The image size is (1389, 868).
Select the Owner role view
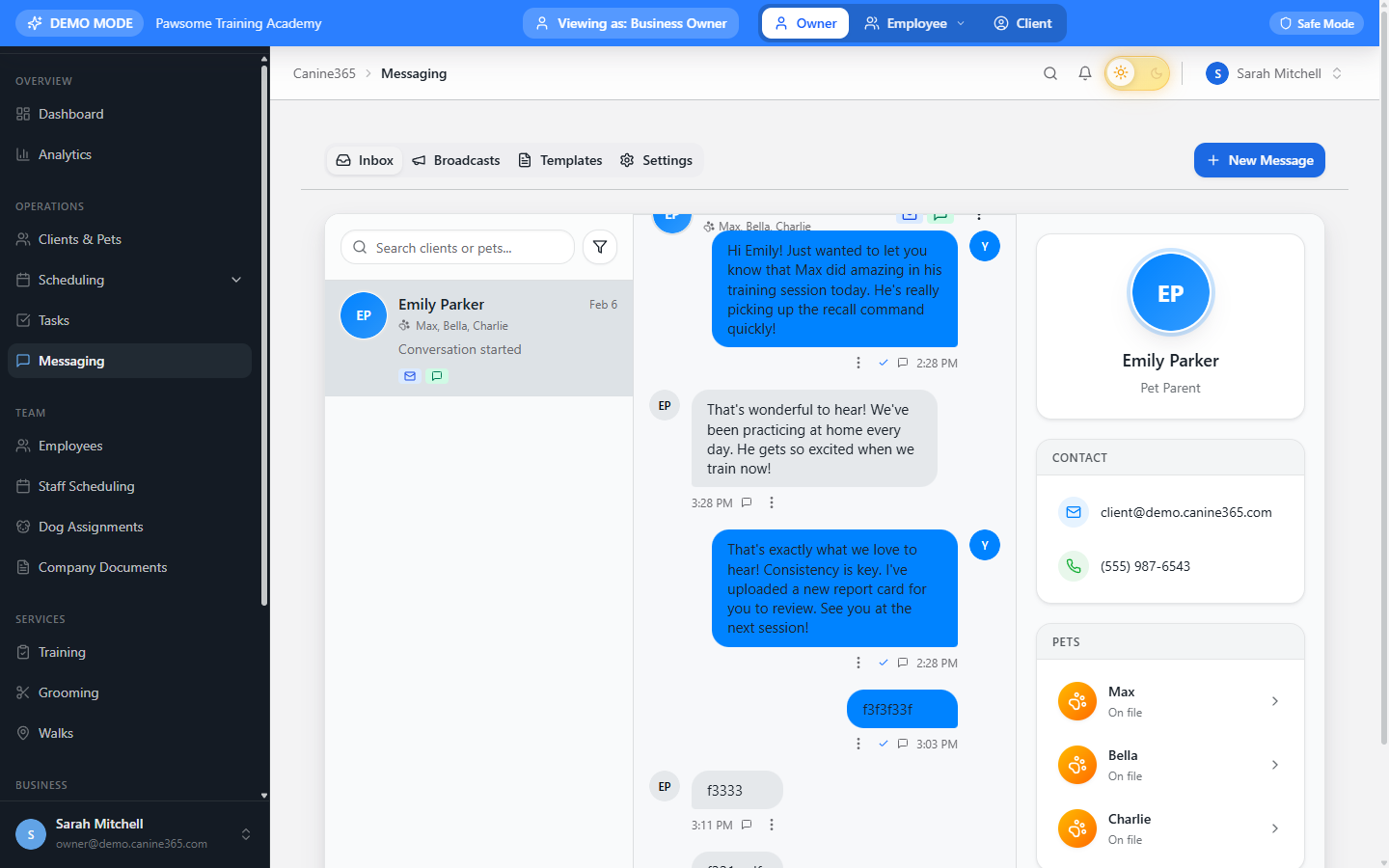coord(805,23)
